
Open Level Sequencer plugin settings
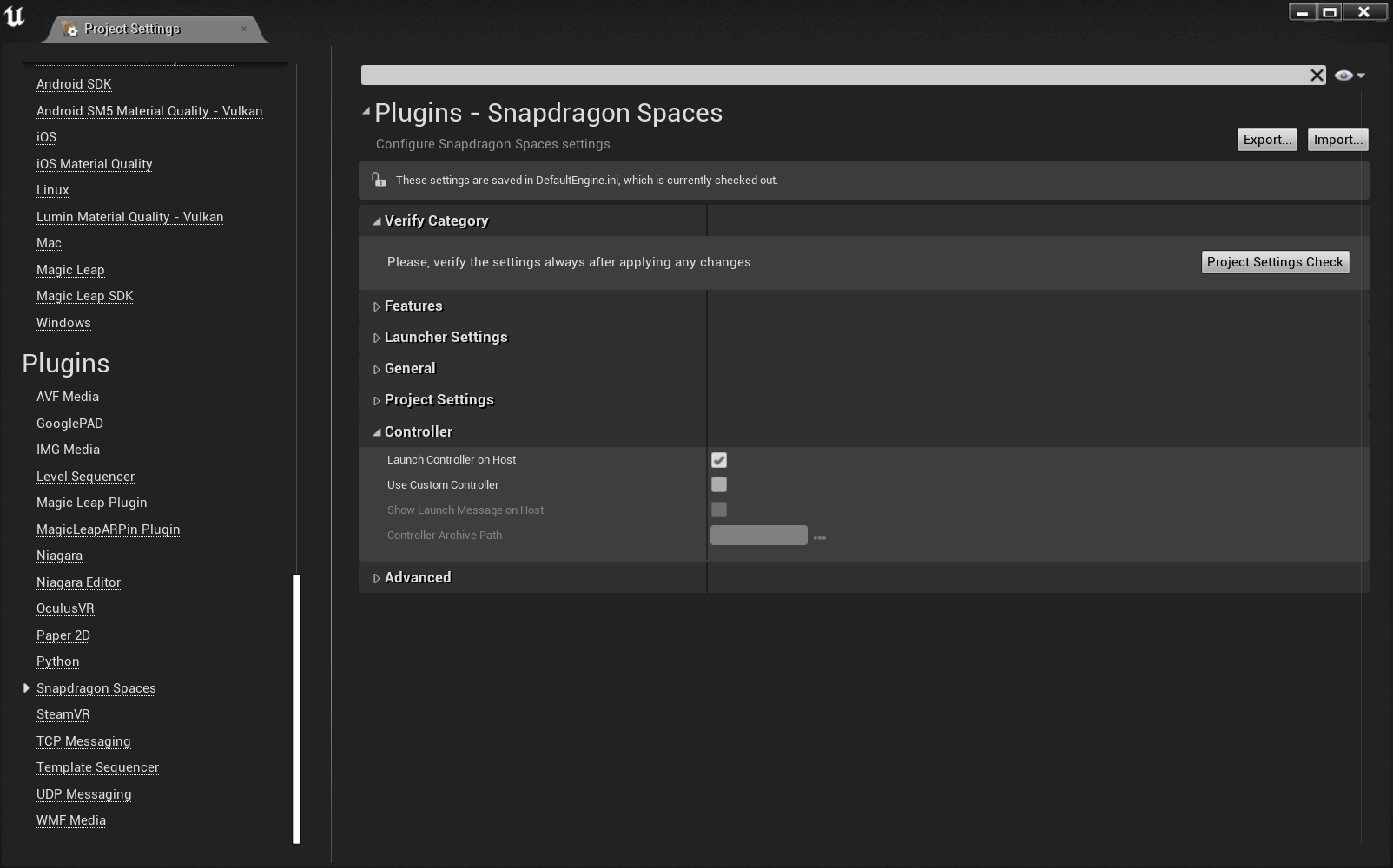point(85,477)
